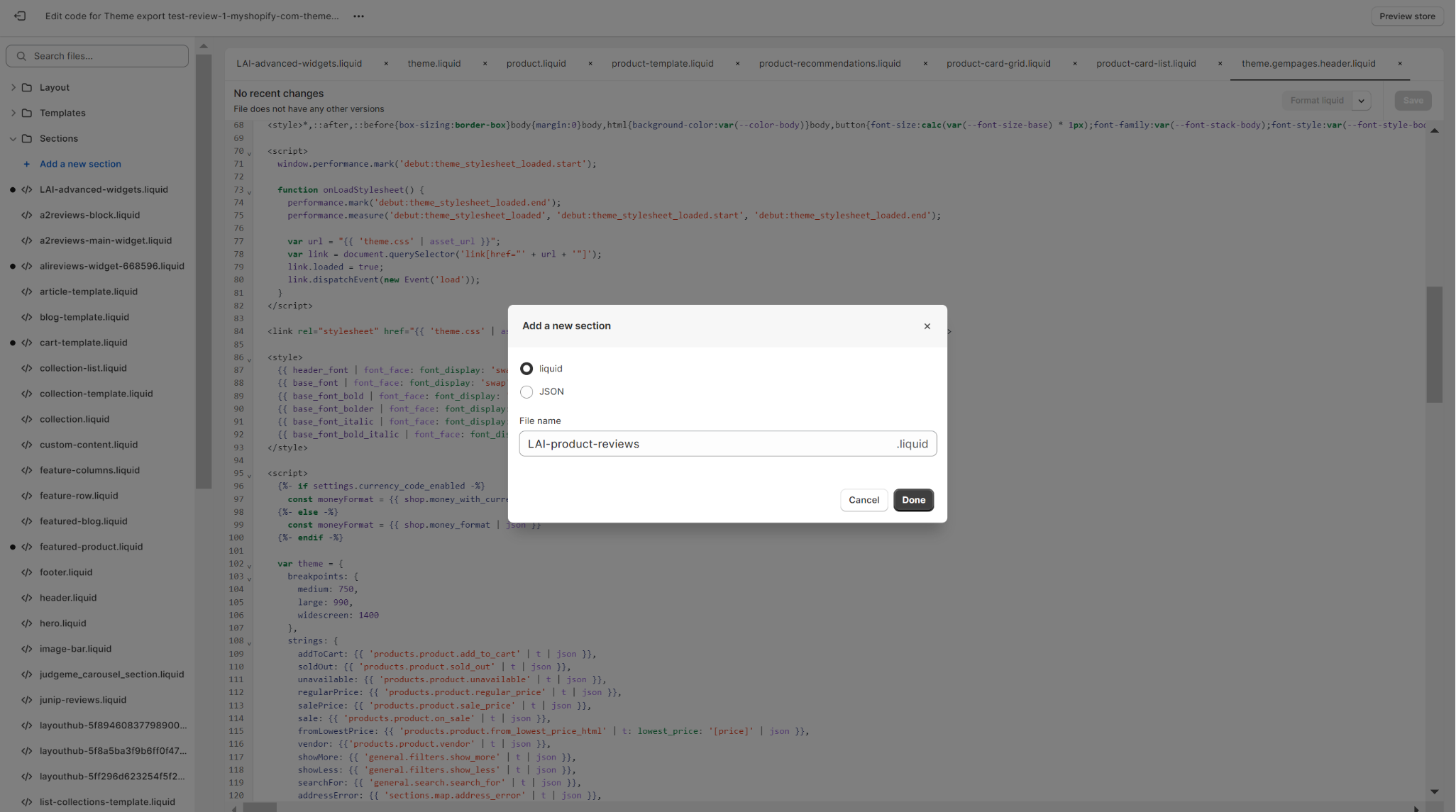The width and height of the screenshot is (1456, 812).
Task: Switch to product-recommendations.liquid tab
Action: point(829,63)
